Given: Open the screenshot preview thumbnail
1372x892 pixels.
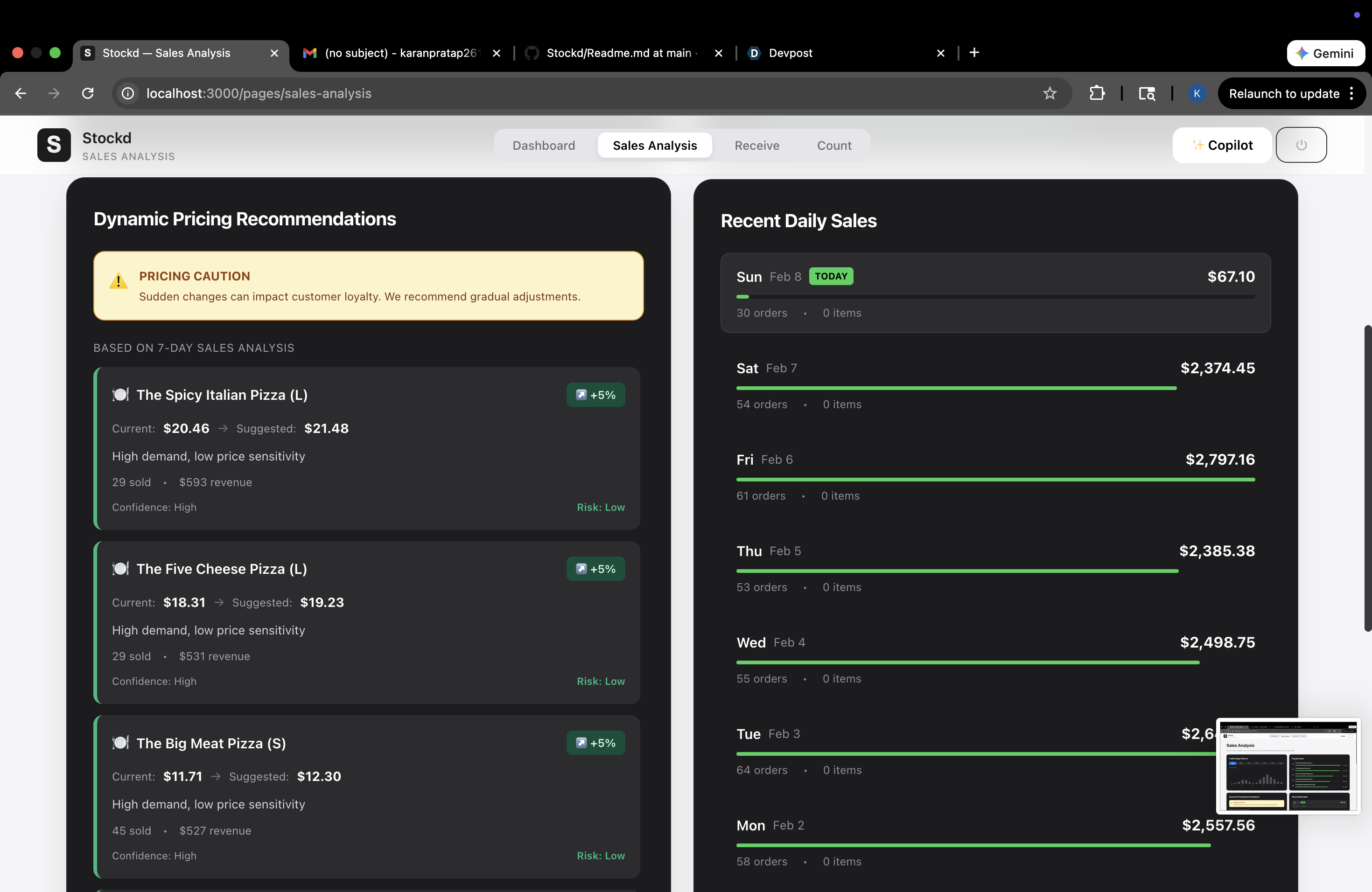Looking at the screenshot, I should coord(1288,766).
